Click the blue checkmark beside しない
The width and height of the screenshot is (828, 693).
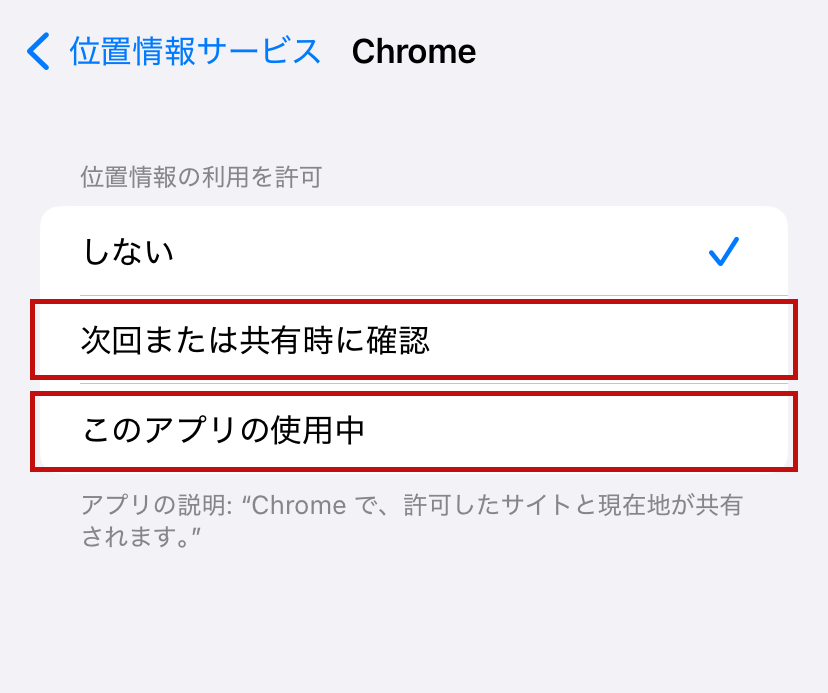(723, 252)
